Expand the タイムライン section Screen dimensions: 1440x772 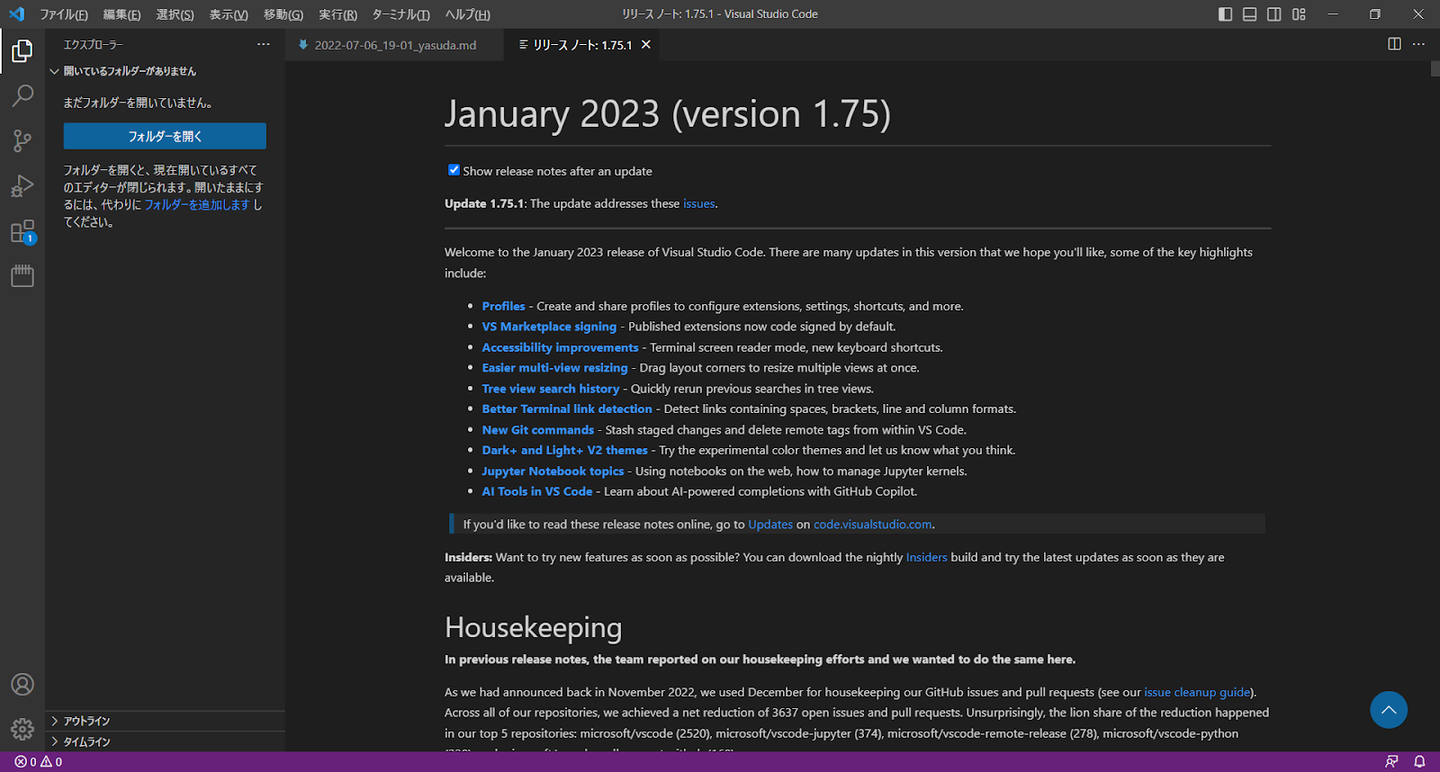87,742
